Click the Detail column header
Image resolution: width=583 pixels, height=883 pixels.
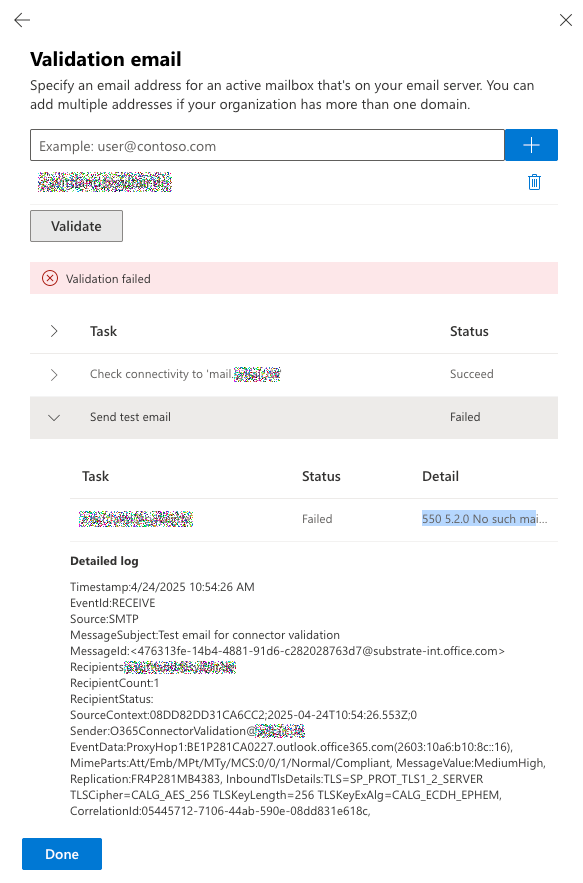(440, 476)
